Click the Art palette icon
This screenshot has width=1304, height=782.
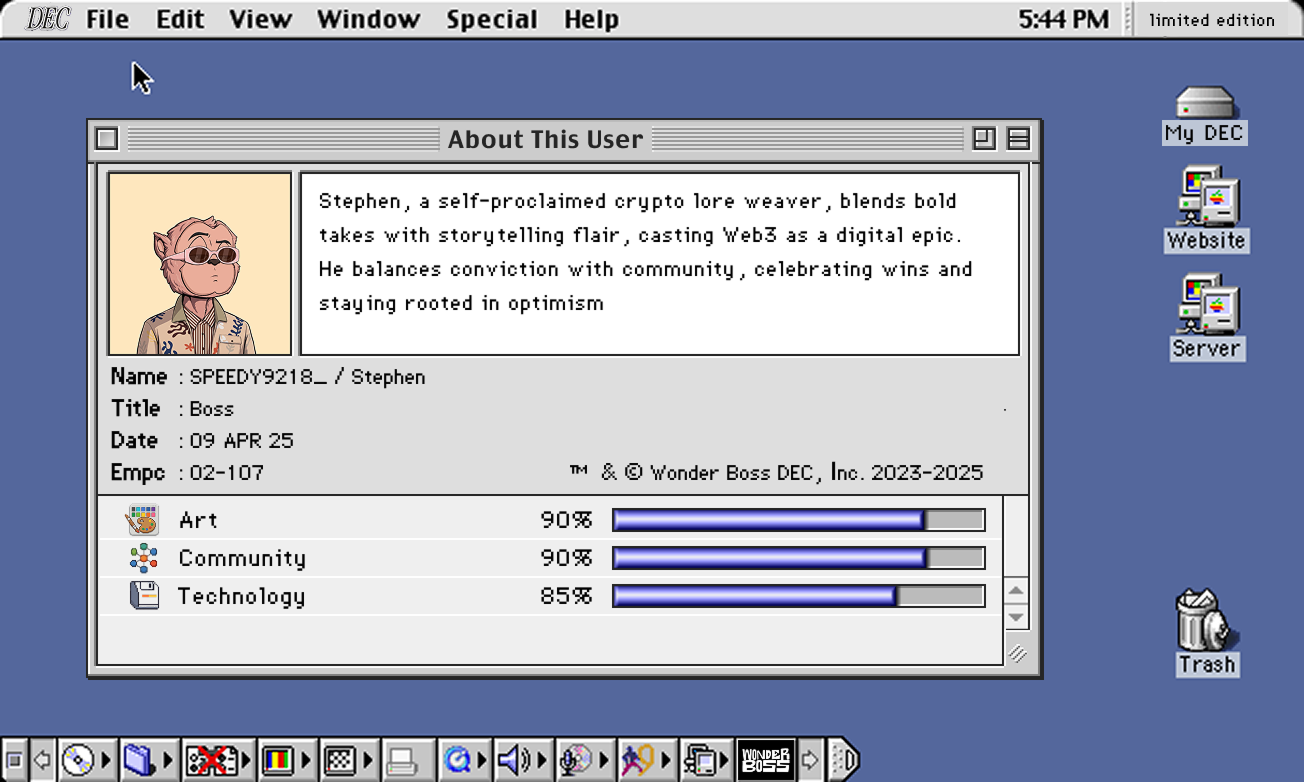pos(143,520)
